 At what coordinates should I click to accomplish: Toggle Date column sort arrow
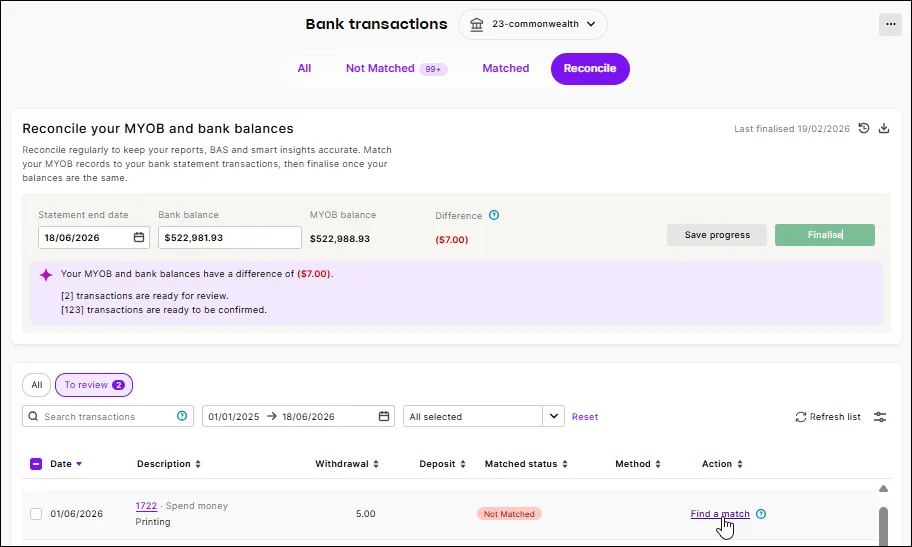[79, 464]
